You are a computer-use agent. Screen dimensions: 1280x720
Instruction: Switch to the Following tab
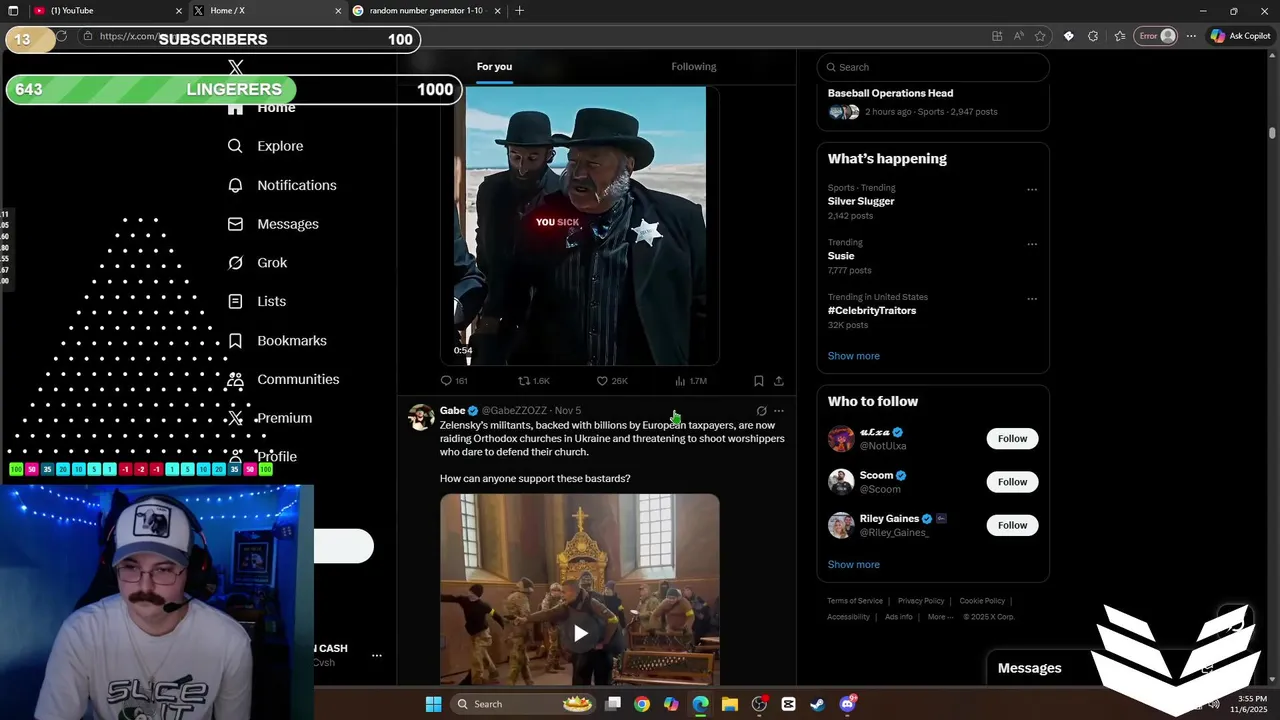pyautogui.click(x=693, y=67)
